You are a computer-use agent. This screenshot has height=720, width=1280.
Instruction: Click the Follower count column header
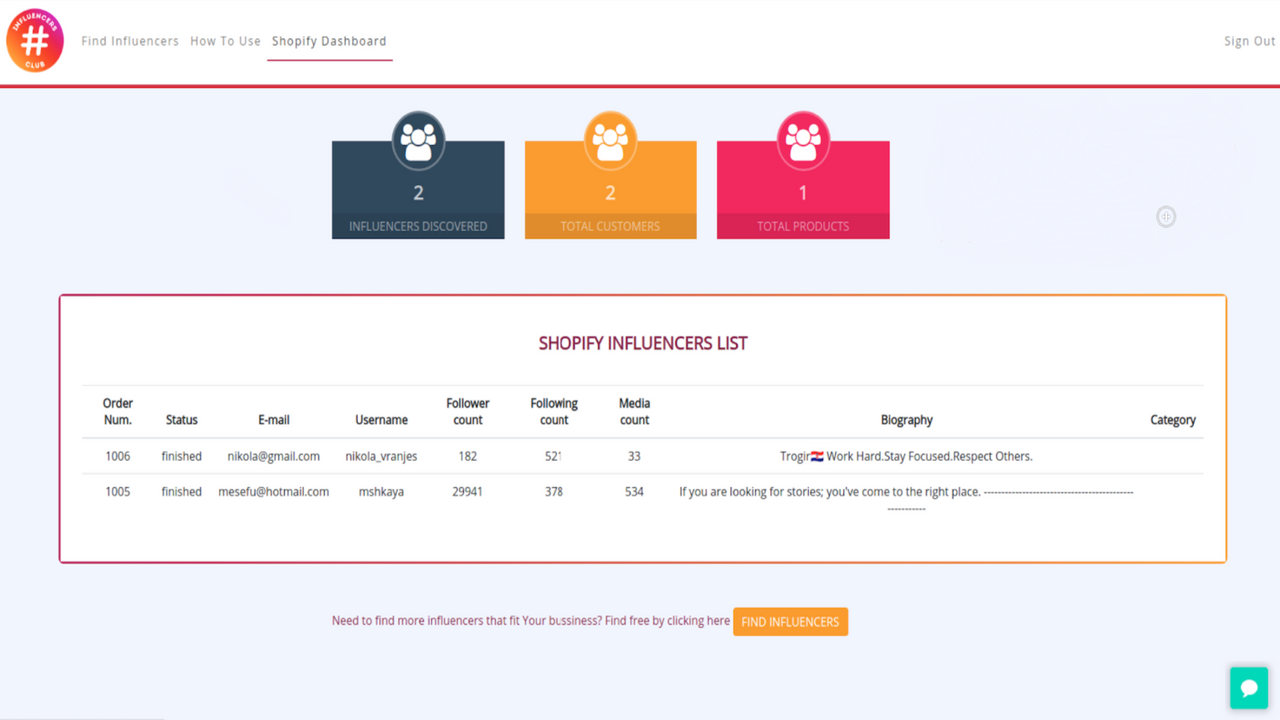(x=468, y=411)
